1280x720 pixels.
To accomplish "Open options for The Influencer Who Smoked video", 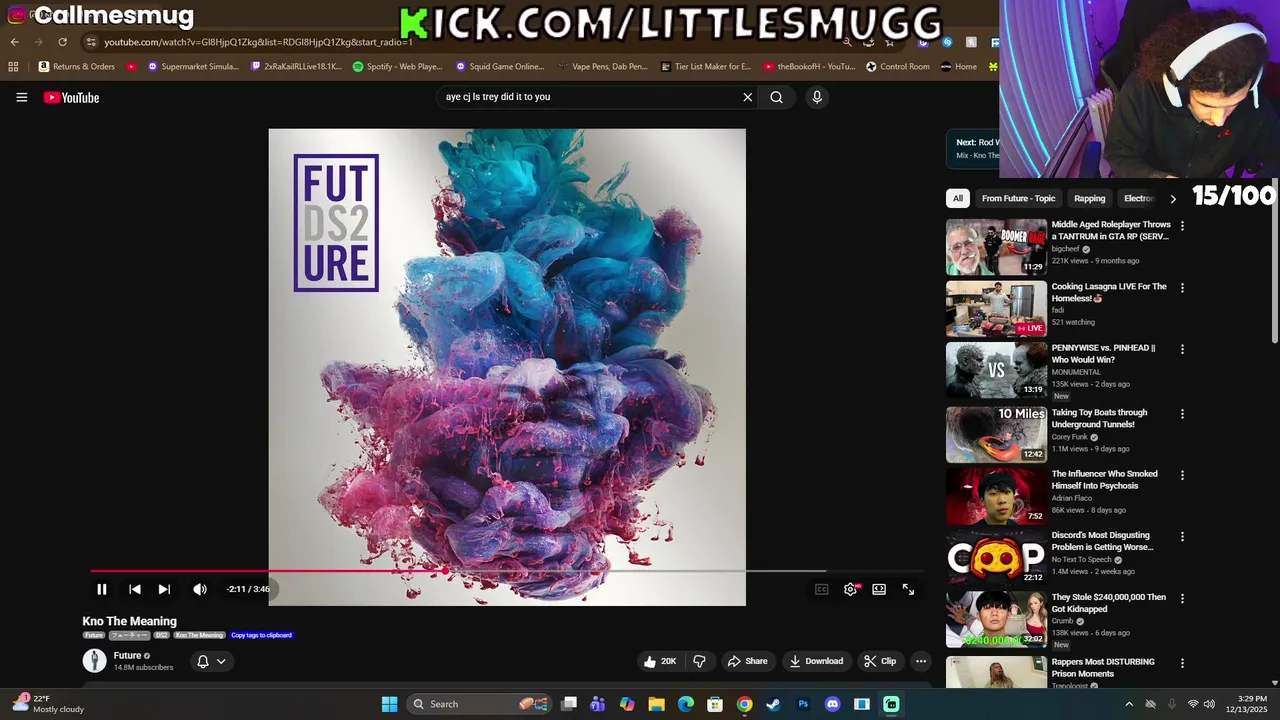I will pyautogui.click(x=1182, y=475).
